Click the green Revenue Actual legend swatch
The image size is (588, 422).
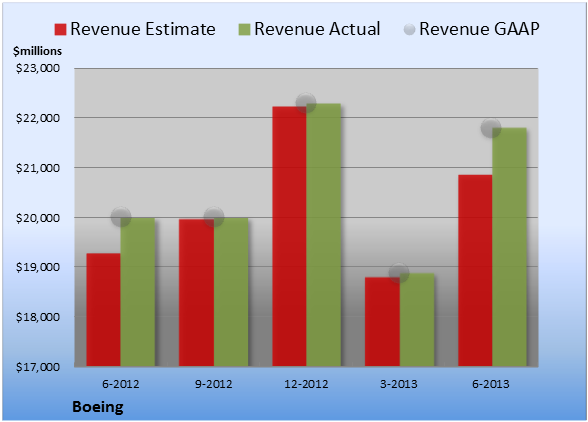coord(244,30)
